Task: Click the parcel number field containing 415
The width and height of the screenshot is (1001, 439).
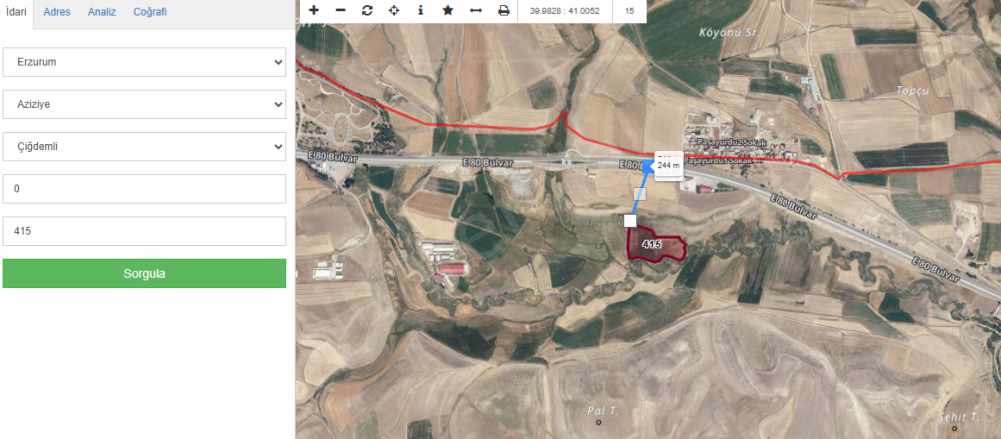Action: pos(144,231)
